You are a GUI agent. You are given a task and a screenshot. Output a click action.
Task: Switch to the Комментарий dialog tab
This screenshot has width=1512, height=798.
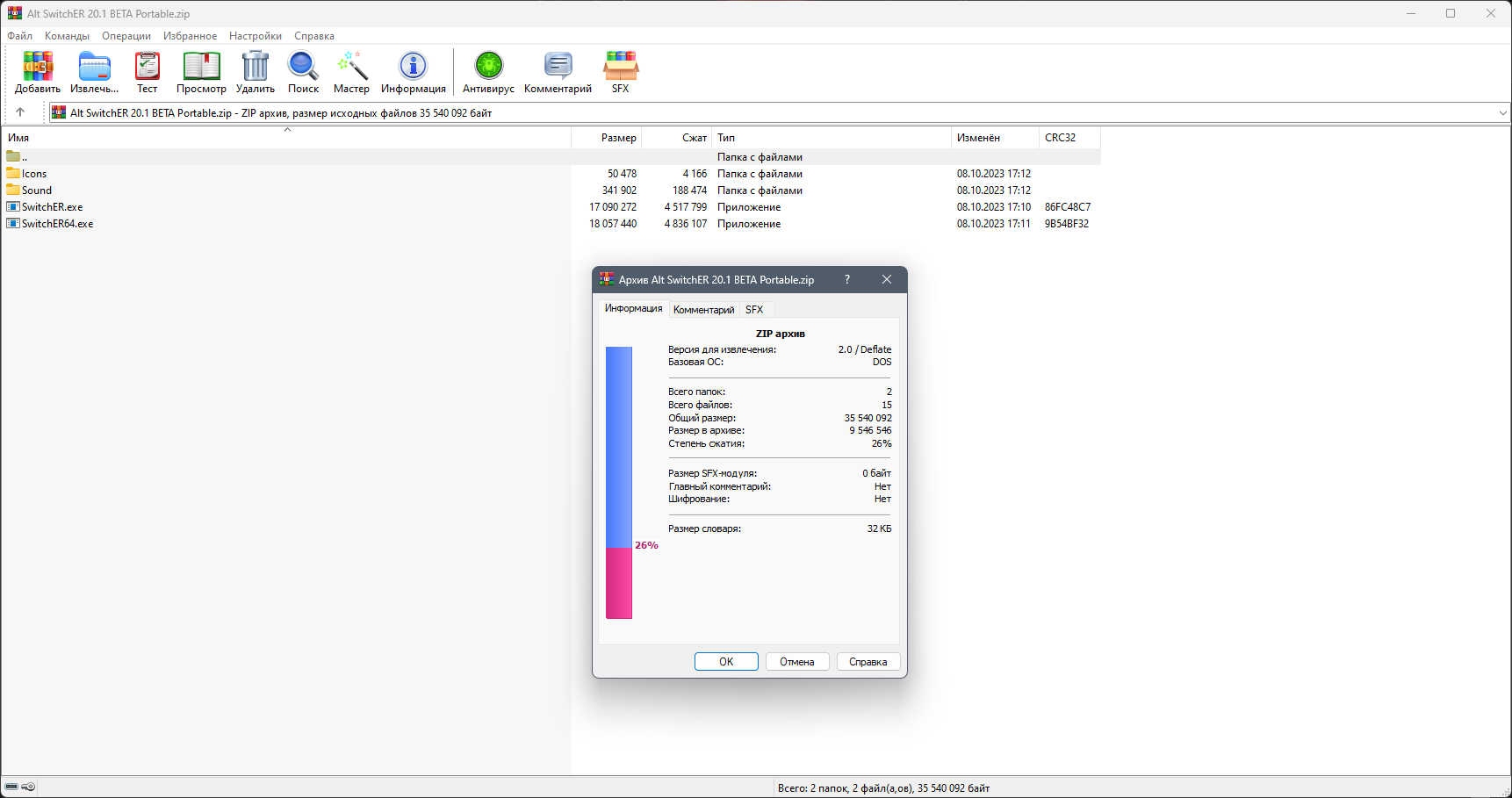[702, 309]
